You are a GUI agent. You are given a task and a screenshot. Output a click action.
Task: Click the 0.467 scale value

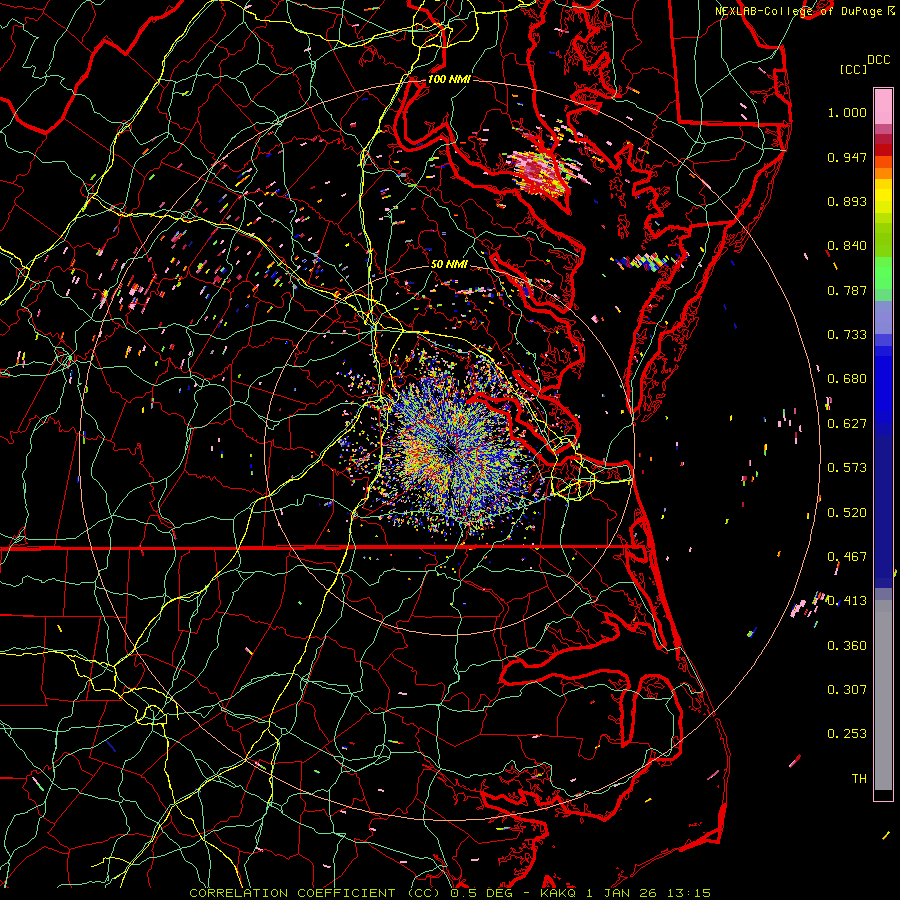coord(847,557)
